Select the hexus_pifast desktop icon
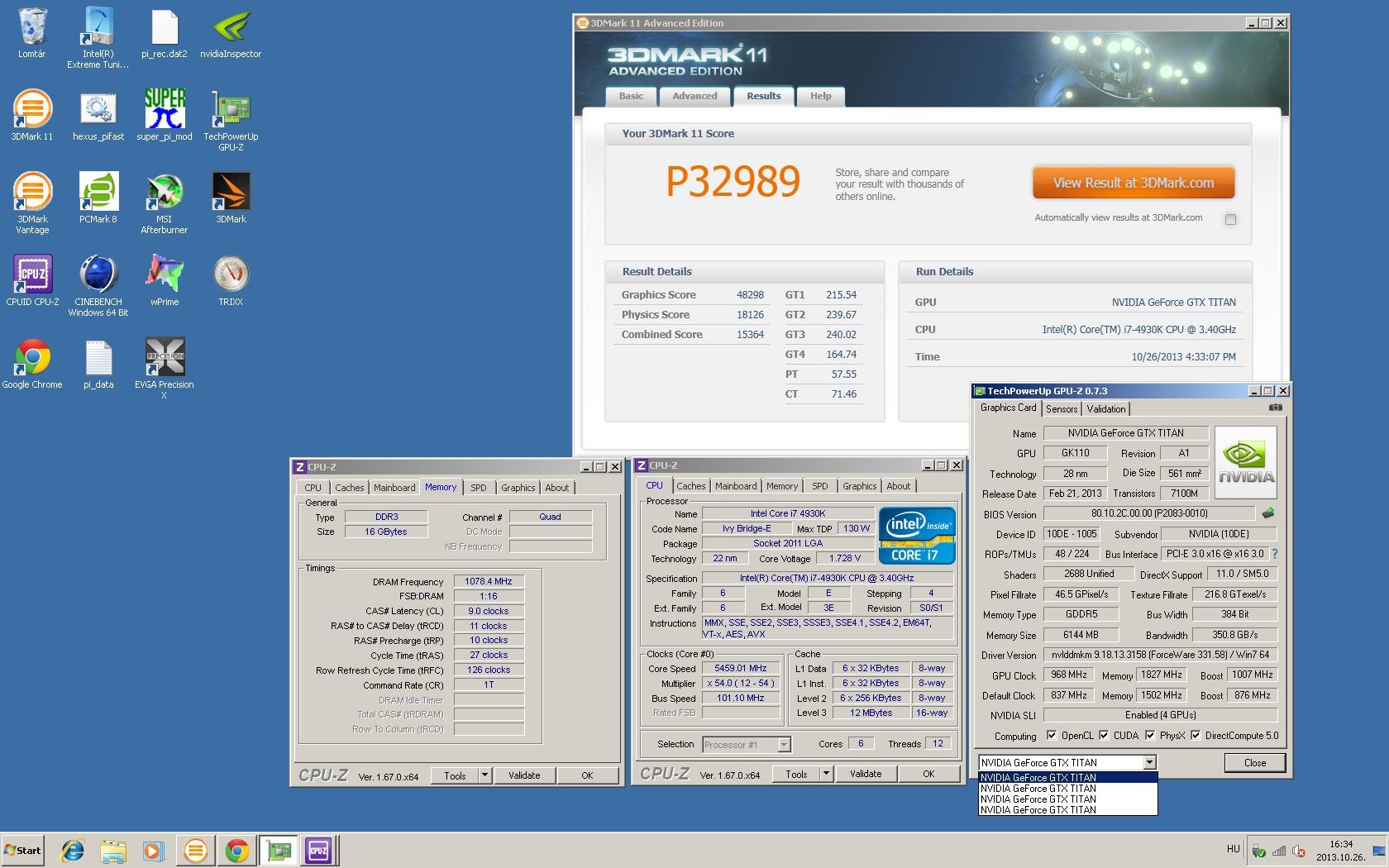 click(x=98, y=116)
